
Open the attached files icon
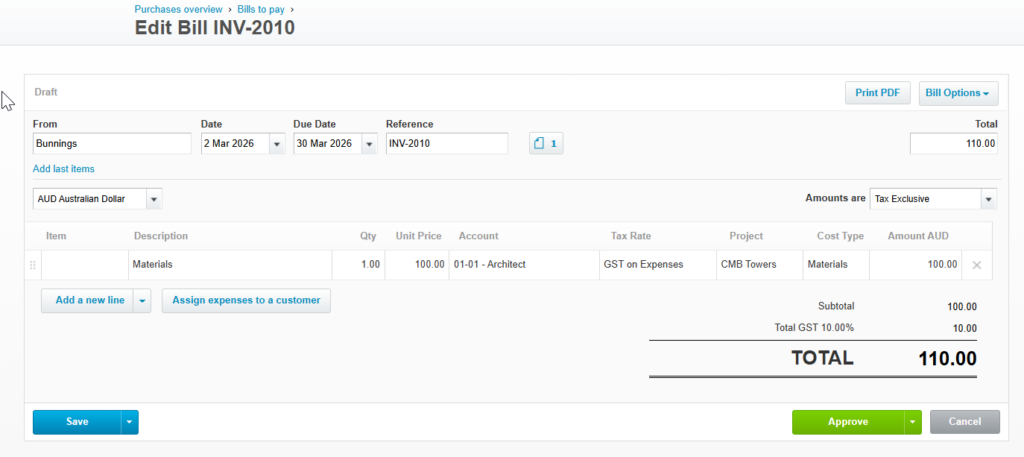tap(546, 144)
